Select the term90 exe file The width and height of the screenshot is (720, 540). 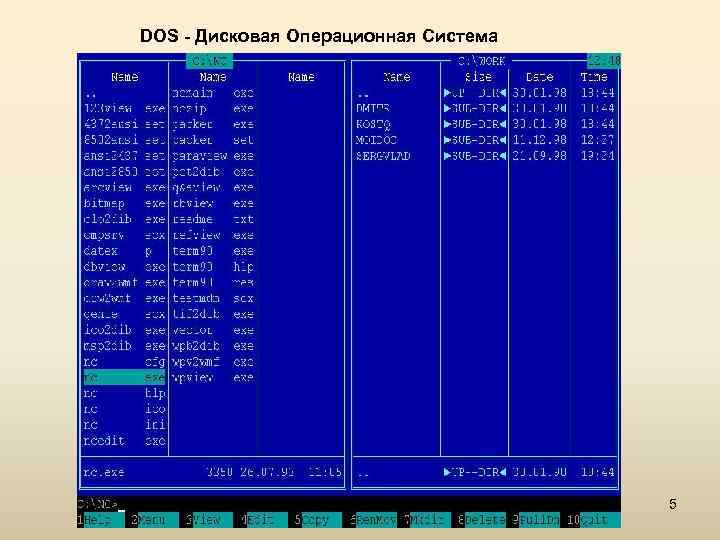pyautogui.click(x=213, y=251)
